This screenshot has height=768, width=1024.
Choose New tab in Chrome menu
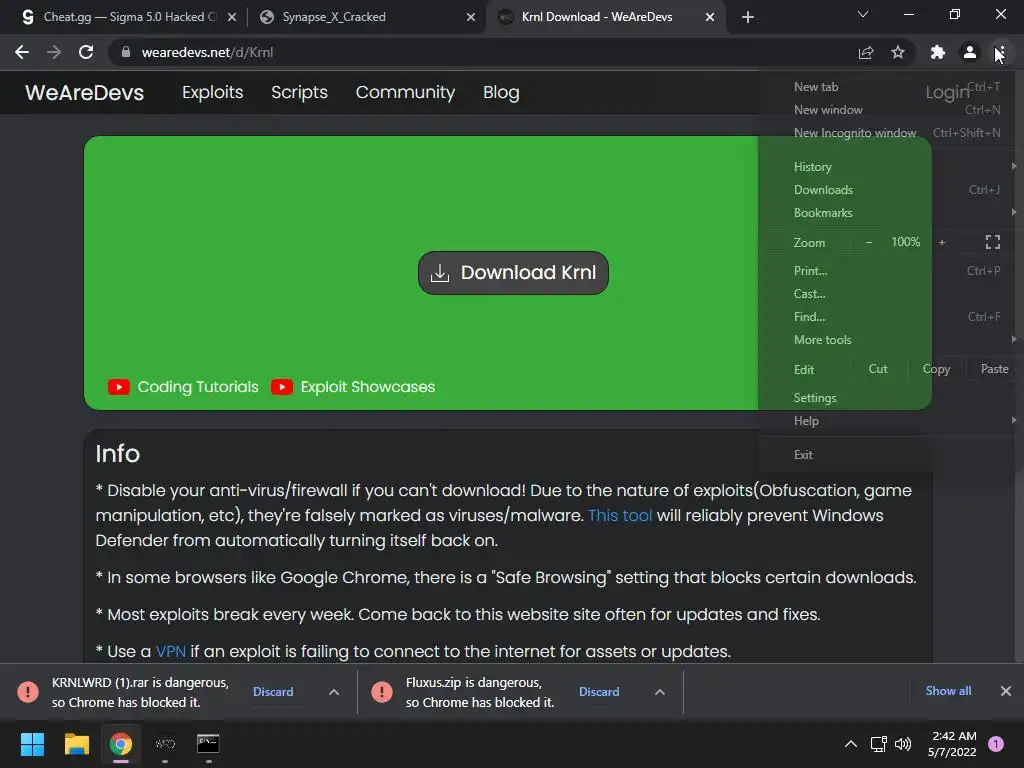coord(891,87)
